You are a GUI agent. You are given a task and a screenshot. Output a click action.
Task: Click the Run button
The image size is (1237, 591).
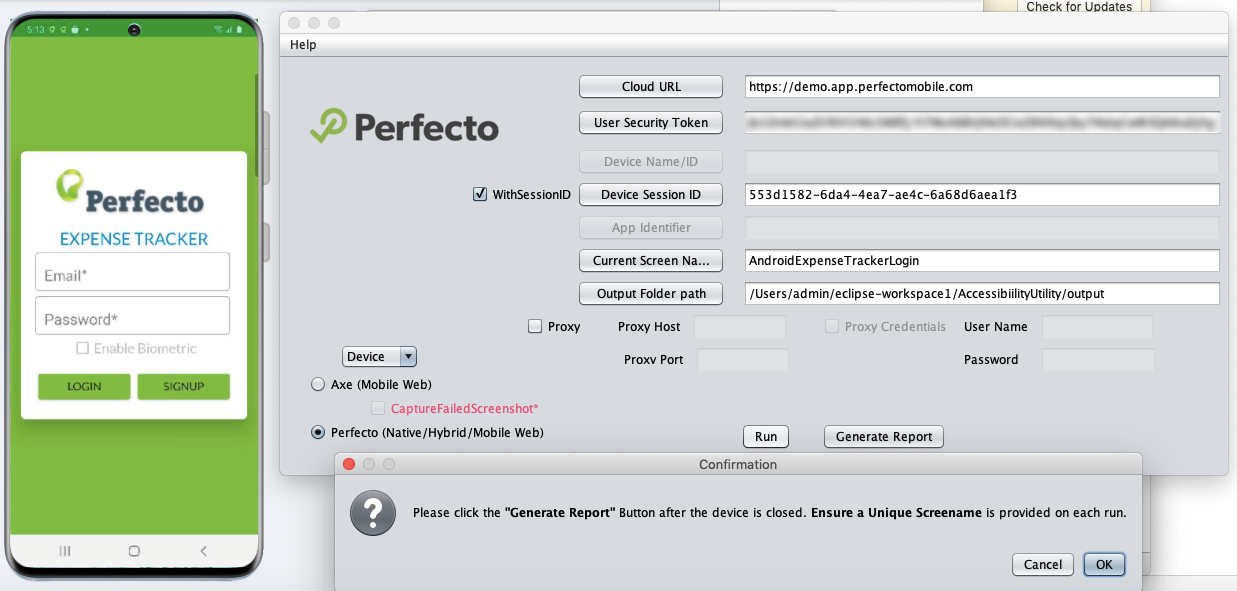coord(766,437)
